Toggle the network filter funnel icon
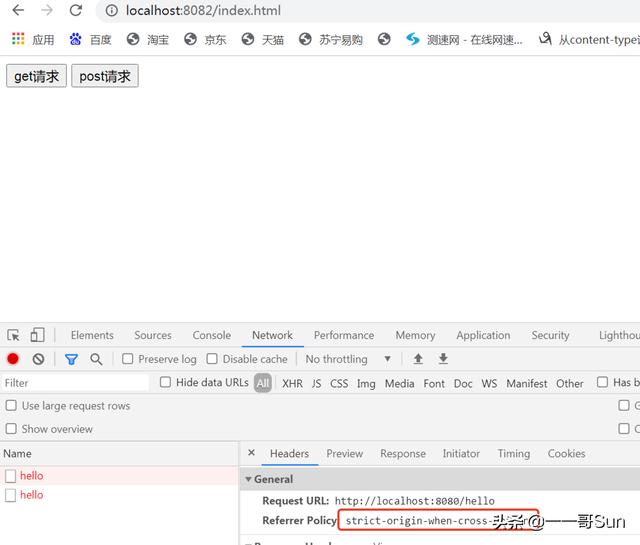The width and height of the screenshot is (640, 545). point(71,359)
